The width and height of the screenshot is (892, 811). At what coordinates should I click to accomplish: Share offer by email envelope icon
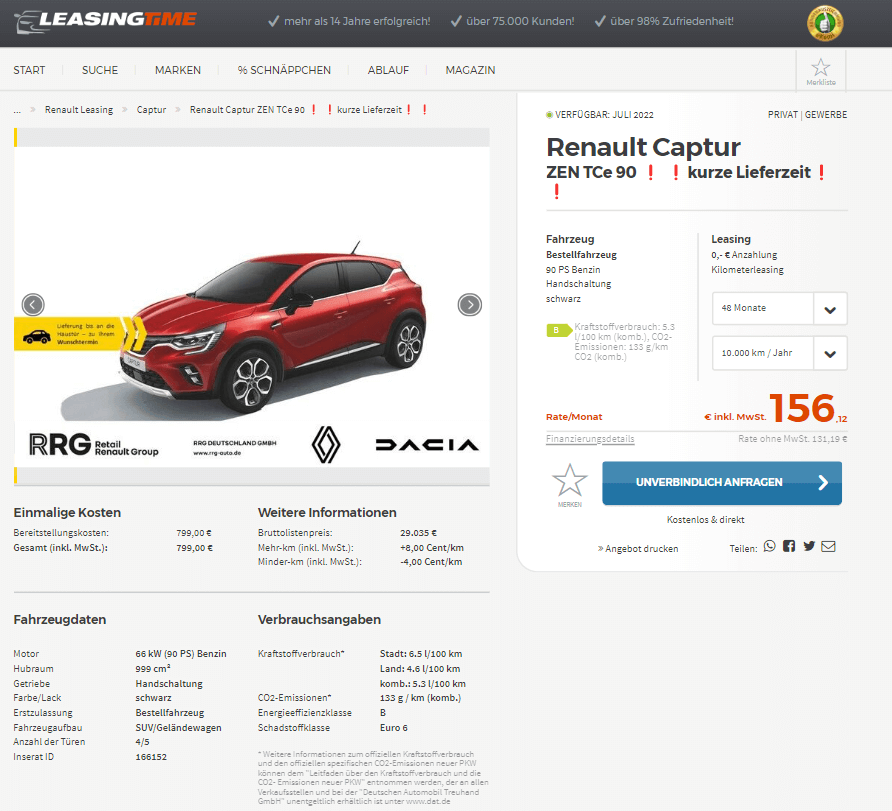click(828, 547)
